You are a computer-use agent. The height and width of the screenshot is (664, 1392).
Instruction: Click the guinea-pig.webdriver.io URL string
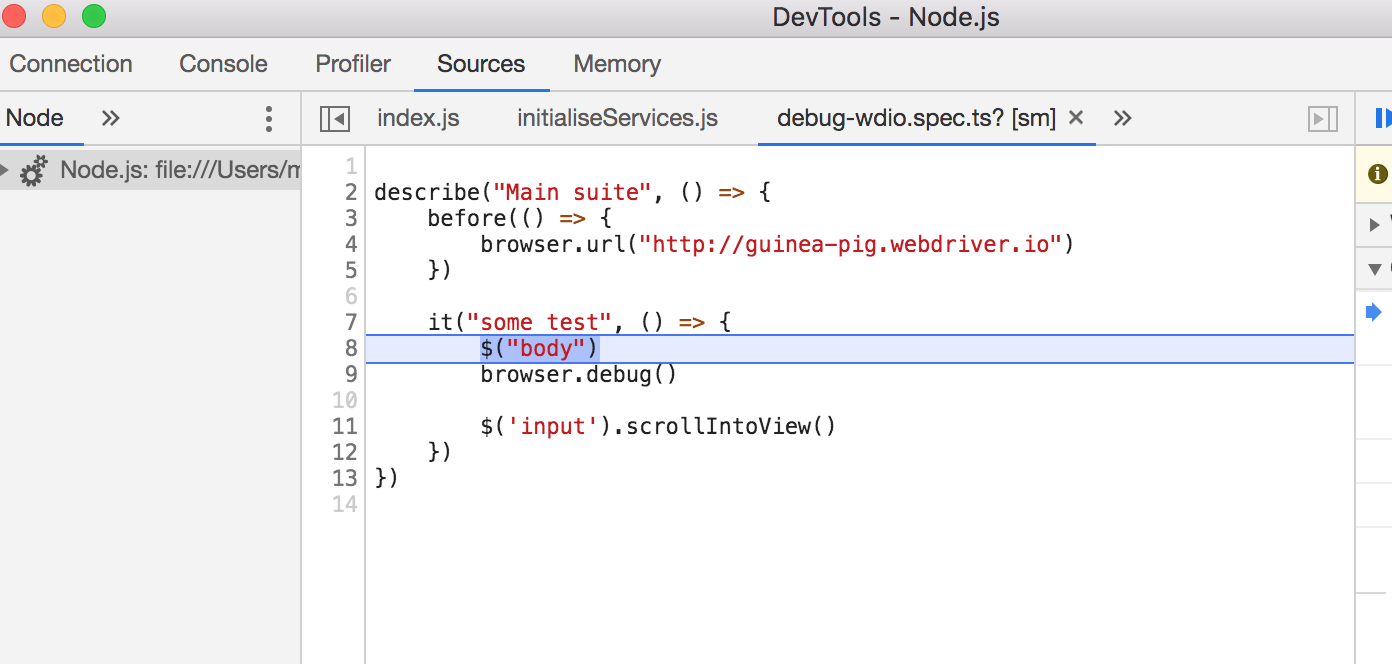click(850, 244)
